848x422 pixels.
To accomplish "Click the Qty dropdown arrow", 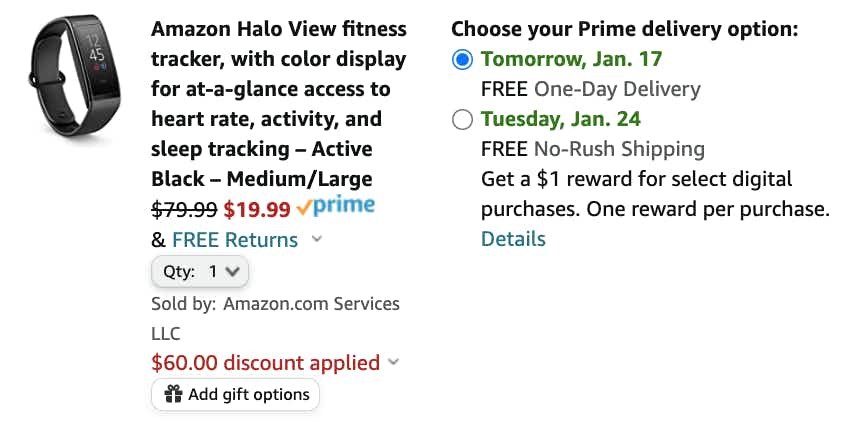I will (233, 272).
